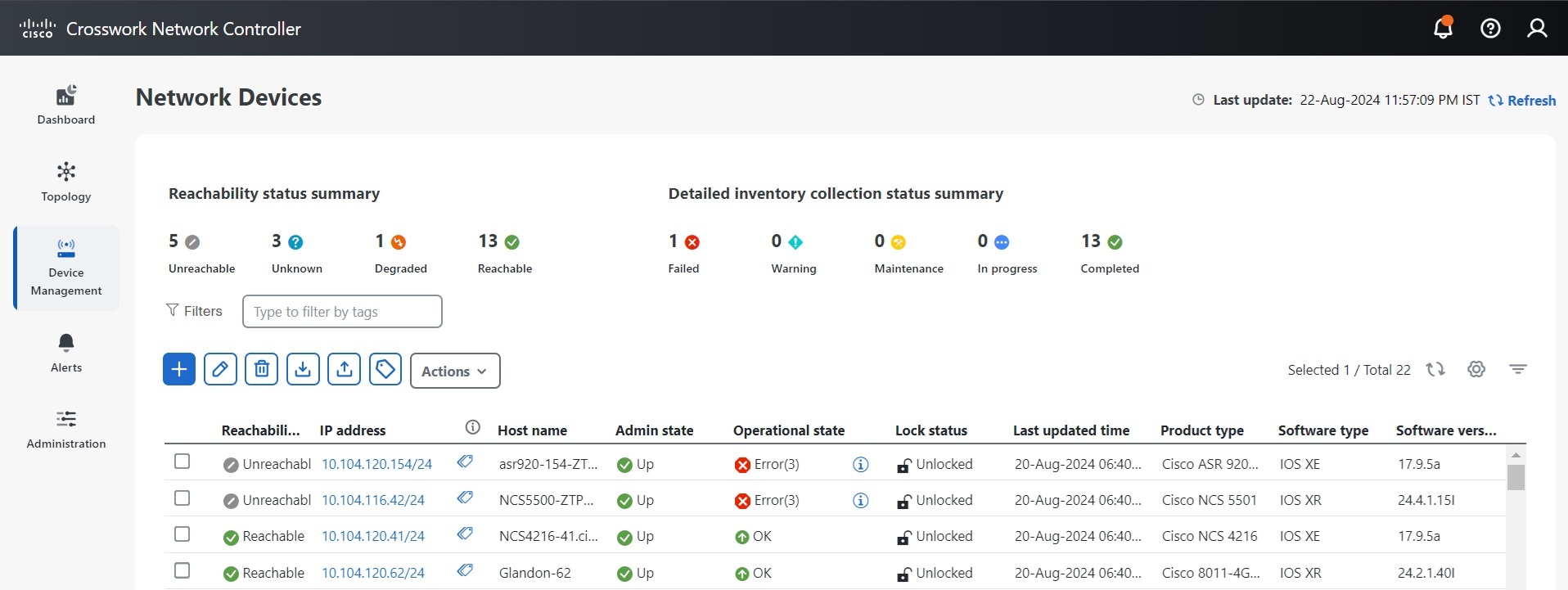The width and height of the screenshot is (1568, 590).
Task: Check the box for 10.104.120.154/24 row
Action: coord(182,462)
